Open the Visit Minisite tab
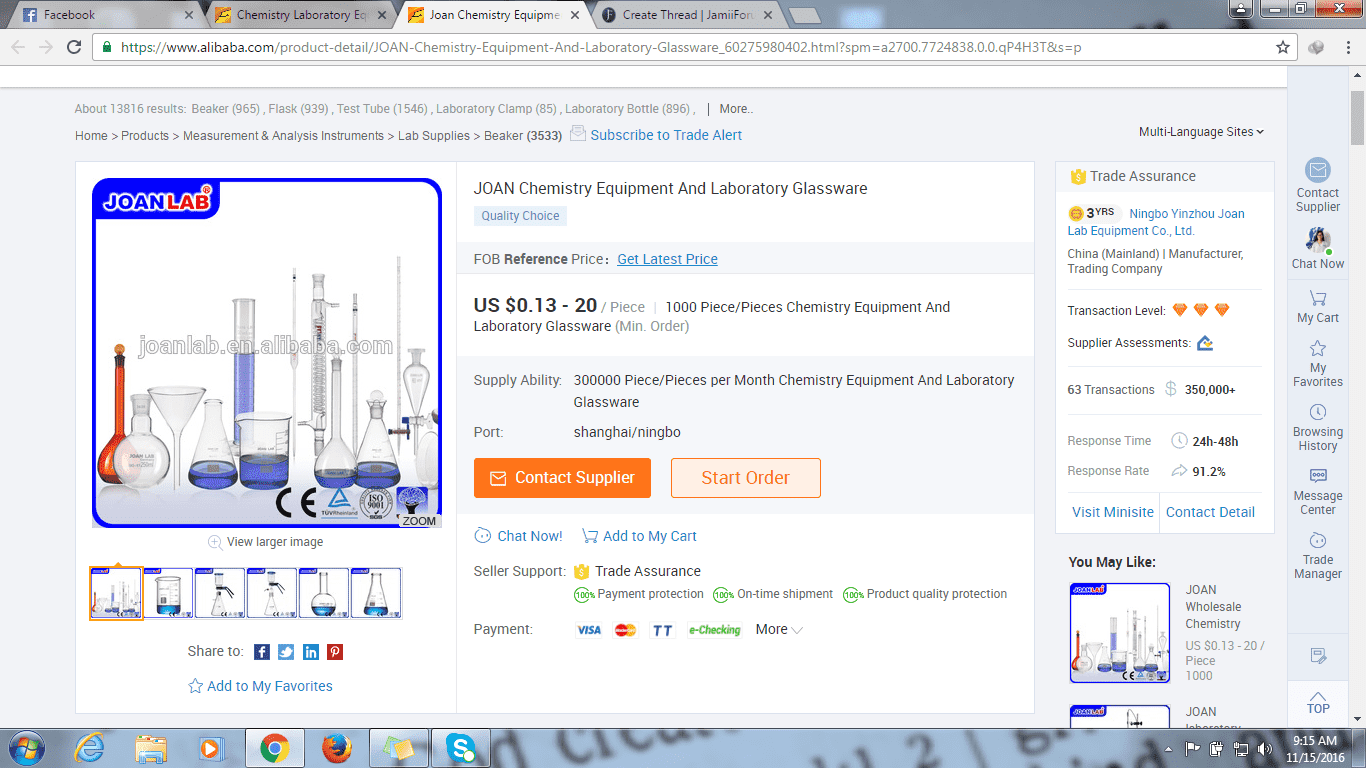The image size is (1366, 768). tap(1113, 512)
